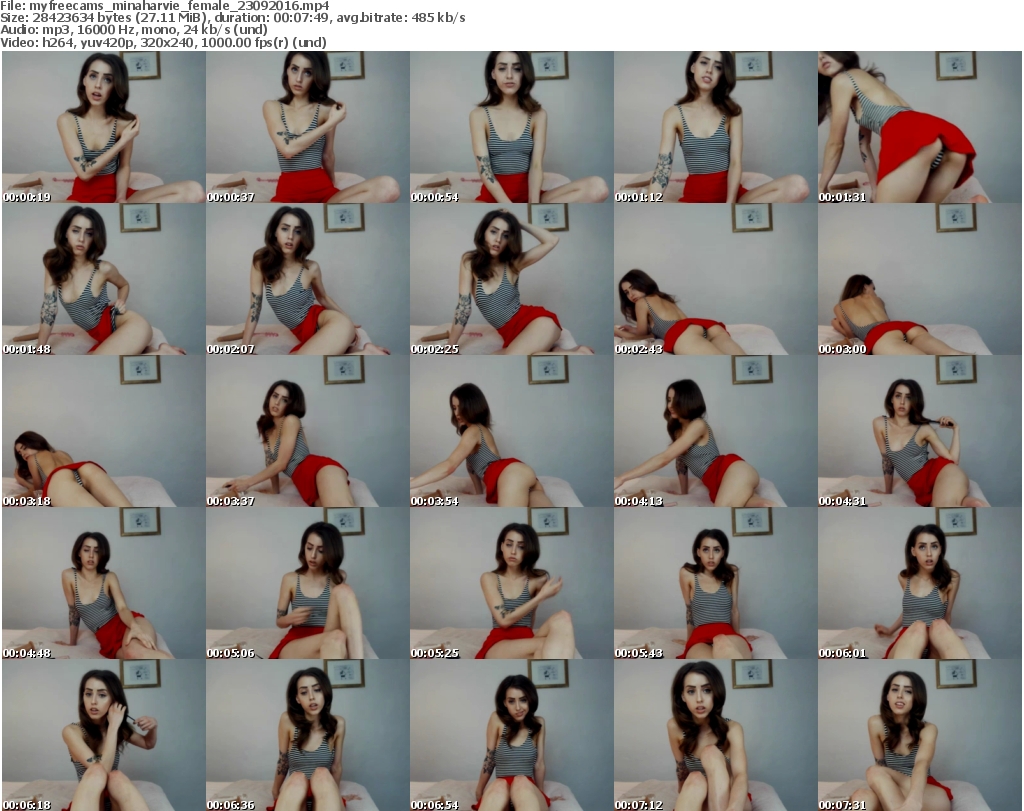This screenshot has height=811, width=1024.
Task: Pick the frame at 00:04:31
Action: 920,432
